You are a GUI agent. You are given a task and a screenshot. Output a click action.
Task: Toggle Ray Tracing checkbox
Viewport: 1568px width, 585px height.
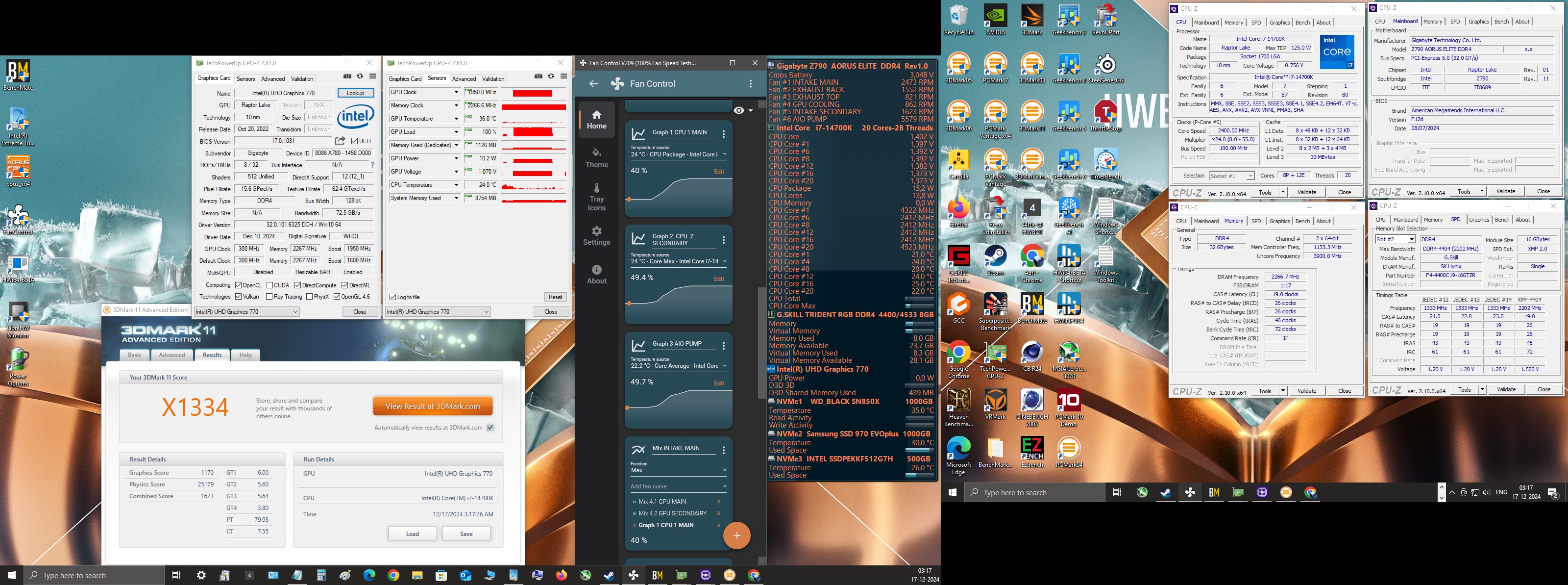click(269, 297)
